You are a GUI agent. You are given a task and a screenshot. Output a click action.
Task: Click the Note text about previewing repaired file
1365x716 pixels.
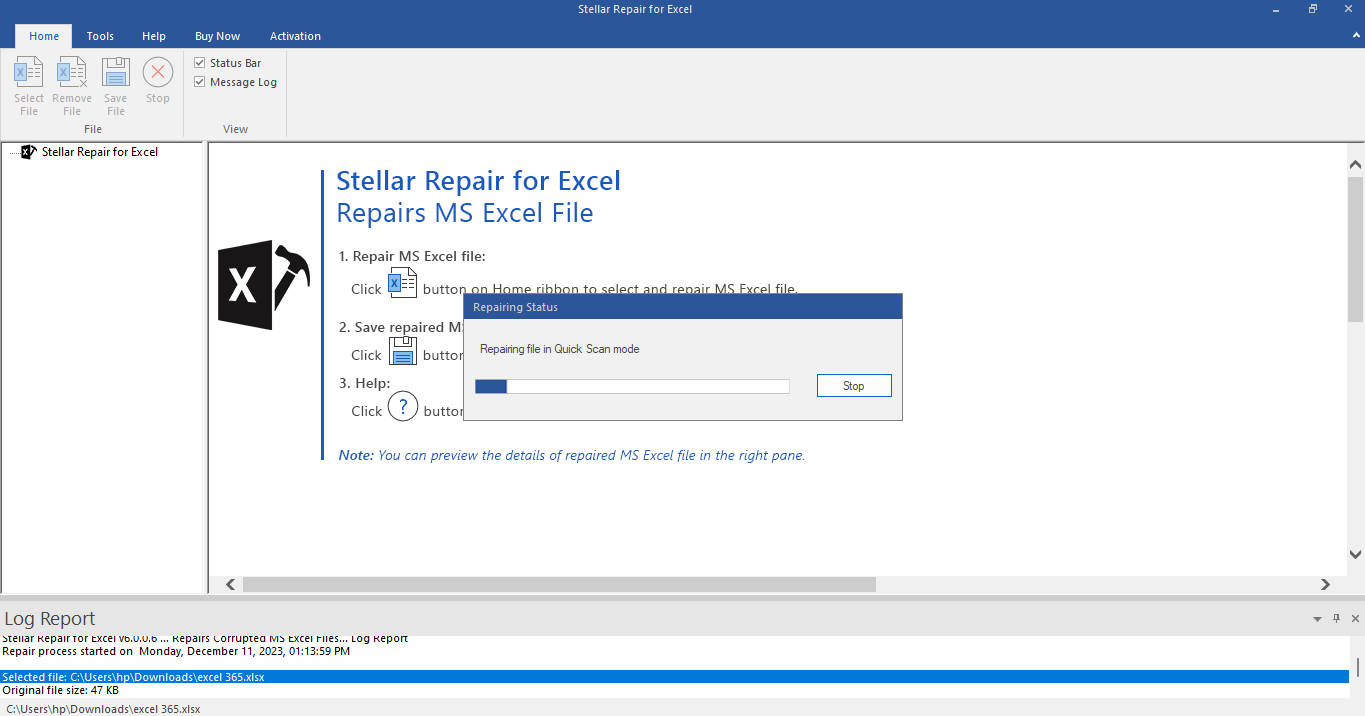[572, 455]
